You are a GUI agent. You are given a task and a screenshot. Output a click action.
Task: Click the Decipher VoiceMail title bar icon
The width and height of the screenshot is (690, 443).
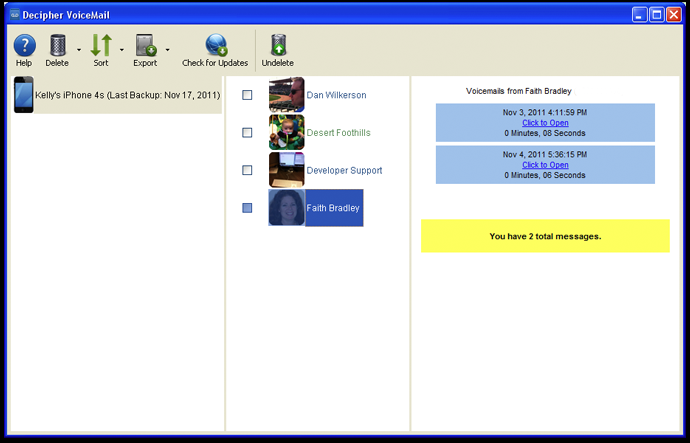click(15, 15)
